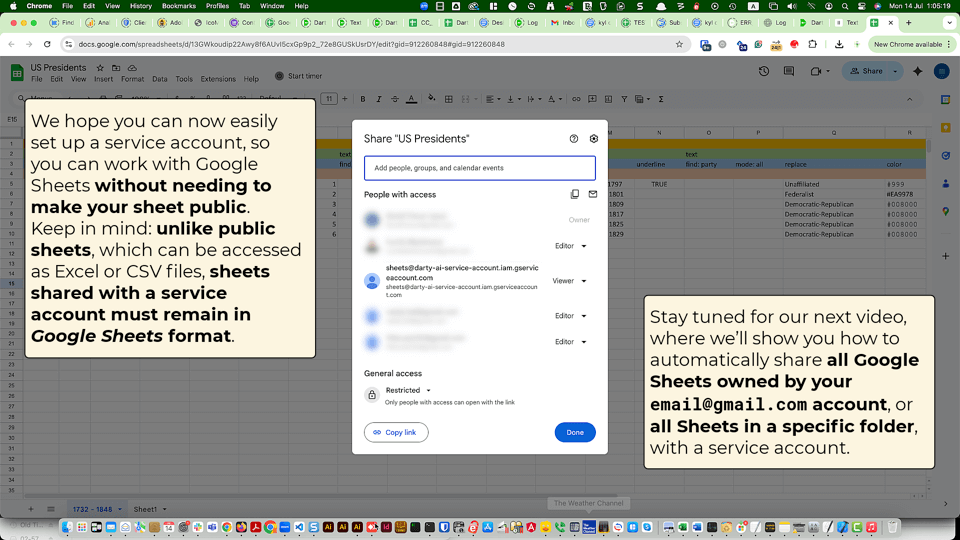960x540 pixels.
Task: Open vertical align dropdown in toolbar
Action: point(513,99)
